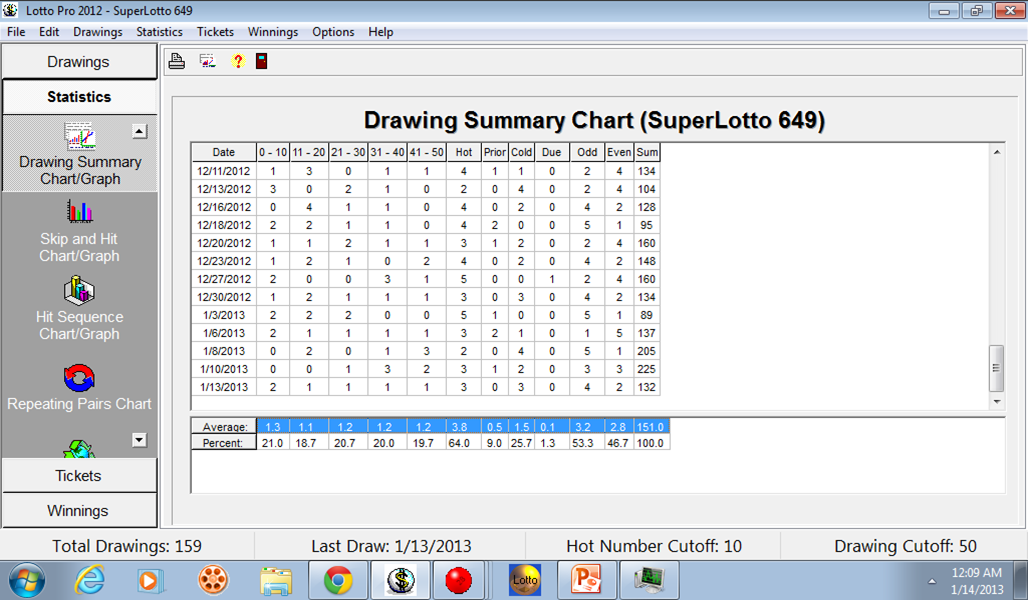
Task: Switch to Winnings sidebar section
Action: (x=79, y=511)
